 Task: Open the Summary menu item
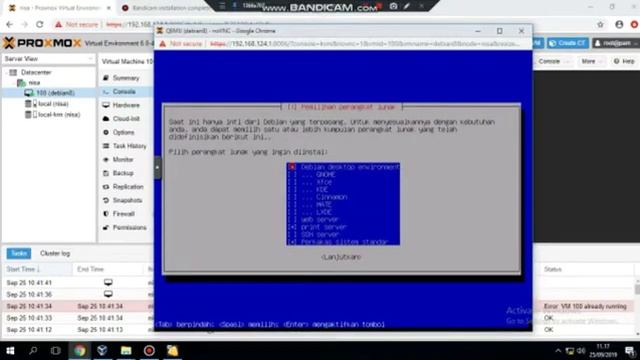click(x=126, y=78)
